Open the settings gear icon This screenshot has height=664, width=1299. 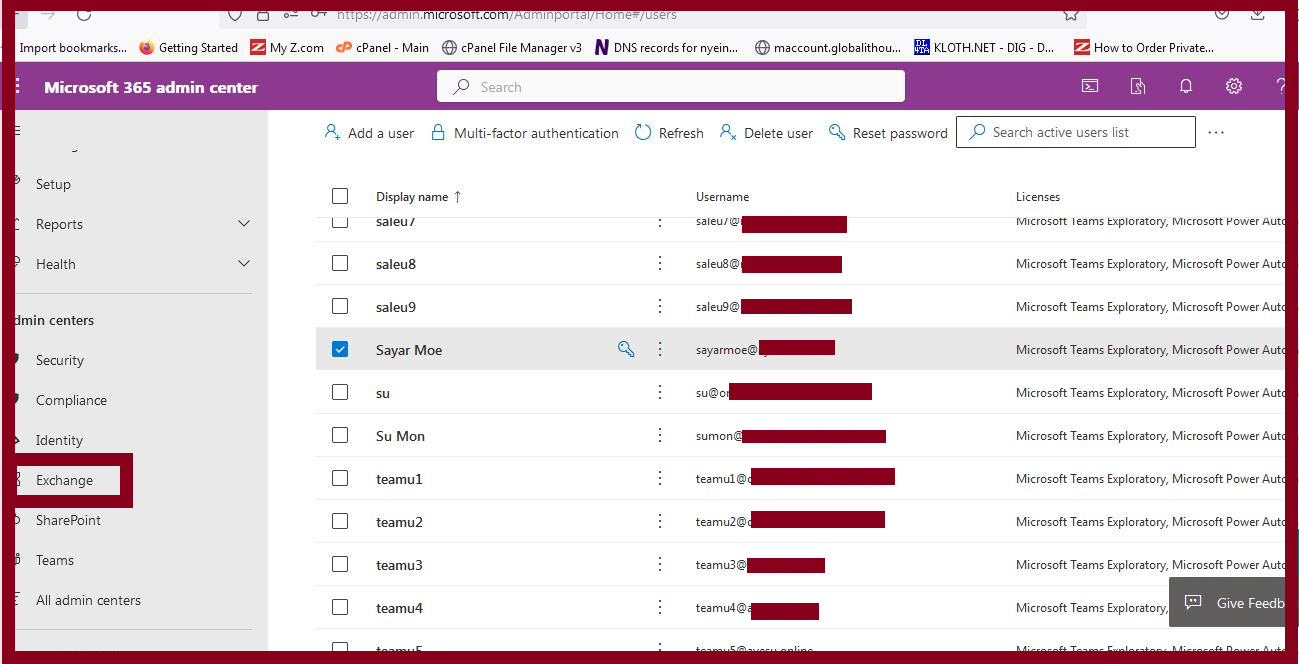(1234, 87)
